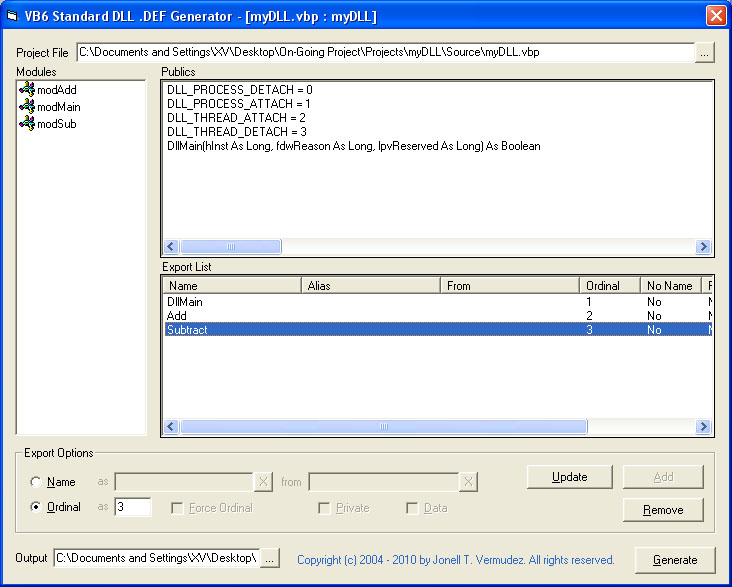Click the Ordinal column header
The image size is (732, 587).
[x=609, y=286]
